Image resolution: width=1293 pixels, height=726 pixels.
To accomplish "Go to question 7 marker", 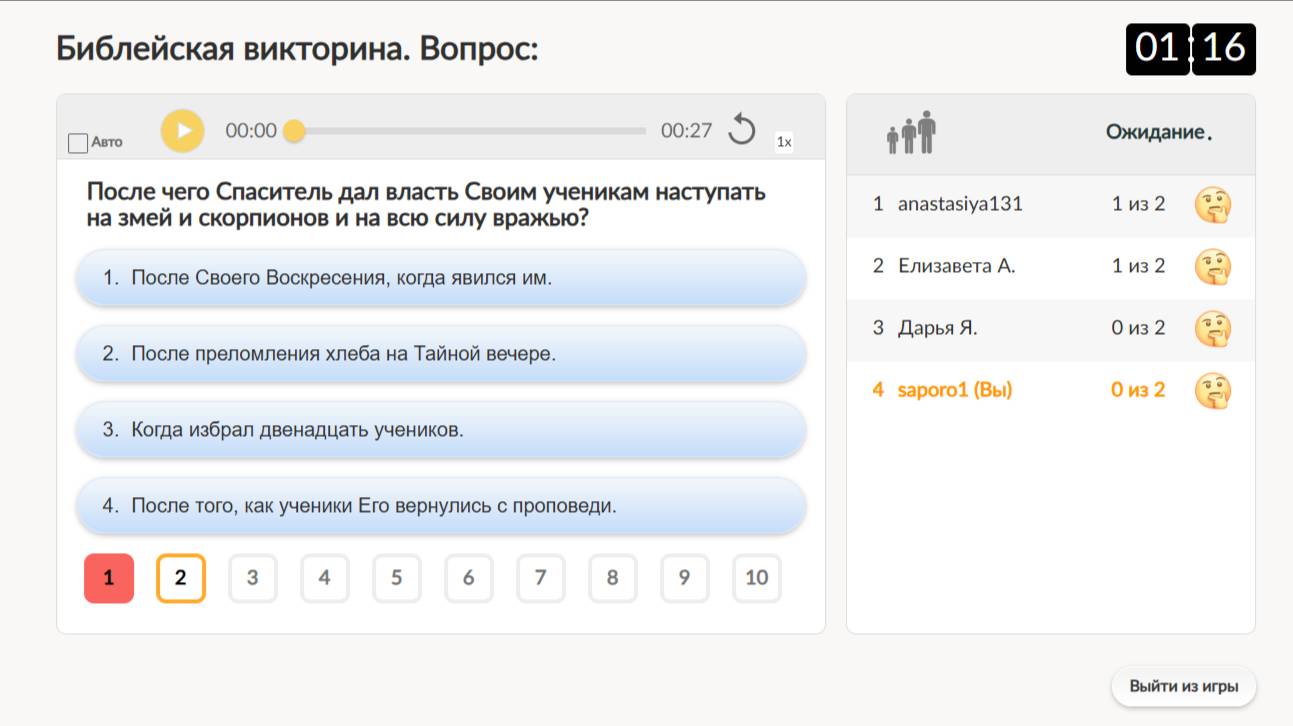I will 541,578.
